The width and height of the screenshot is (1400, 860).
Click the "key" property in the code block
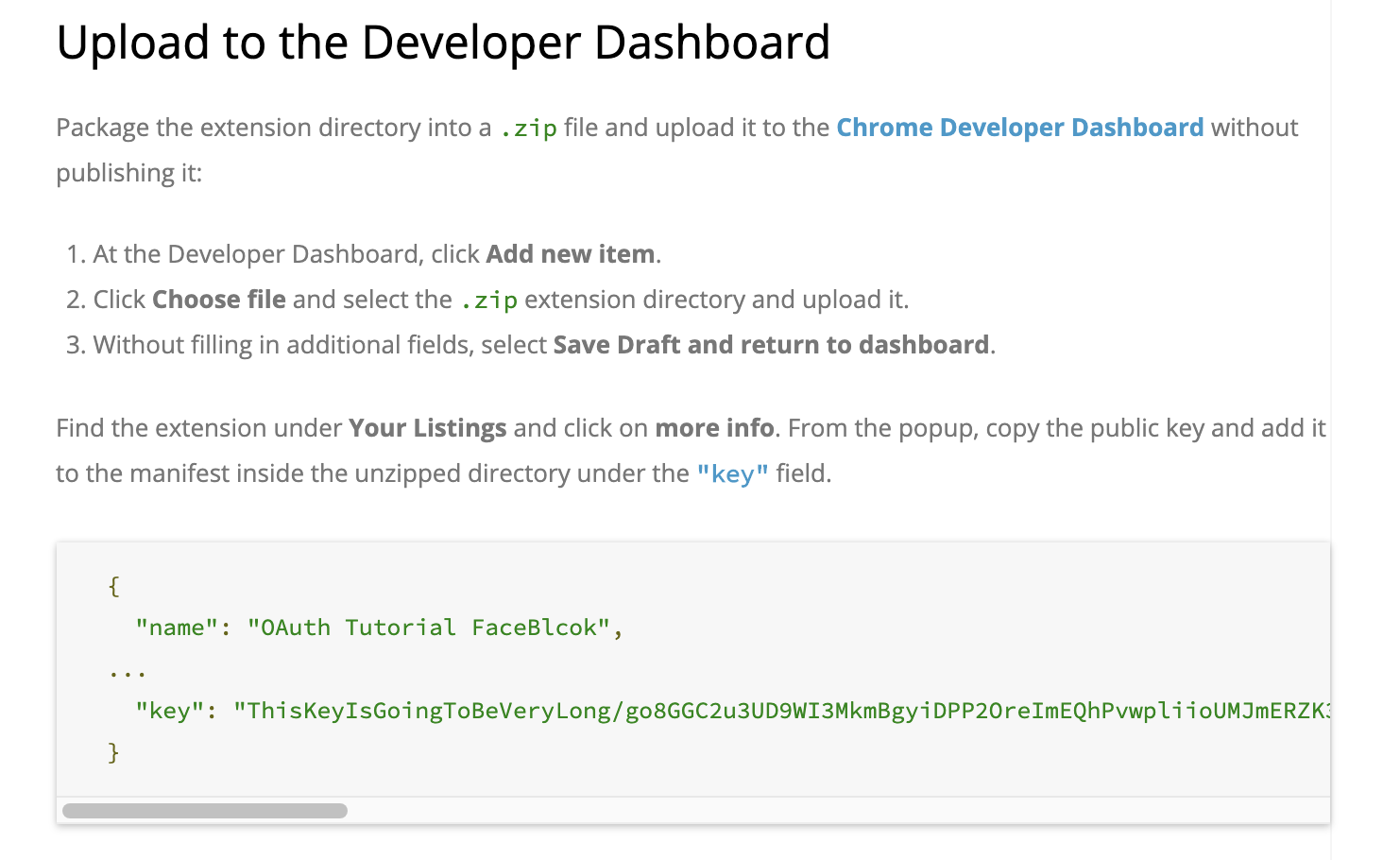(x=169, y=711)
